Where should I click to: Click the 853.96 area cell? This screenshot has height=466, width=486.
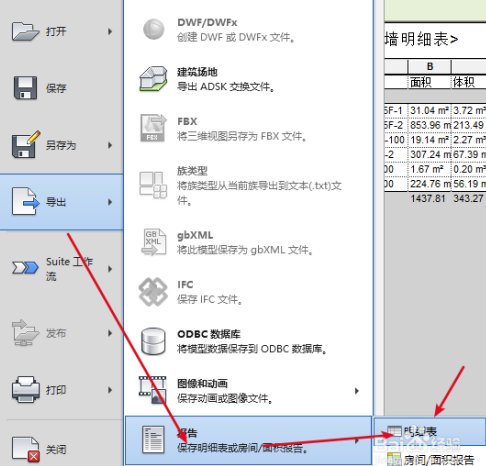pyautogui.click(x=430, y=125)
